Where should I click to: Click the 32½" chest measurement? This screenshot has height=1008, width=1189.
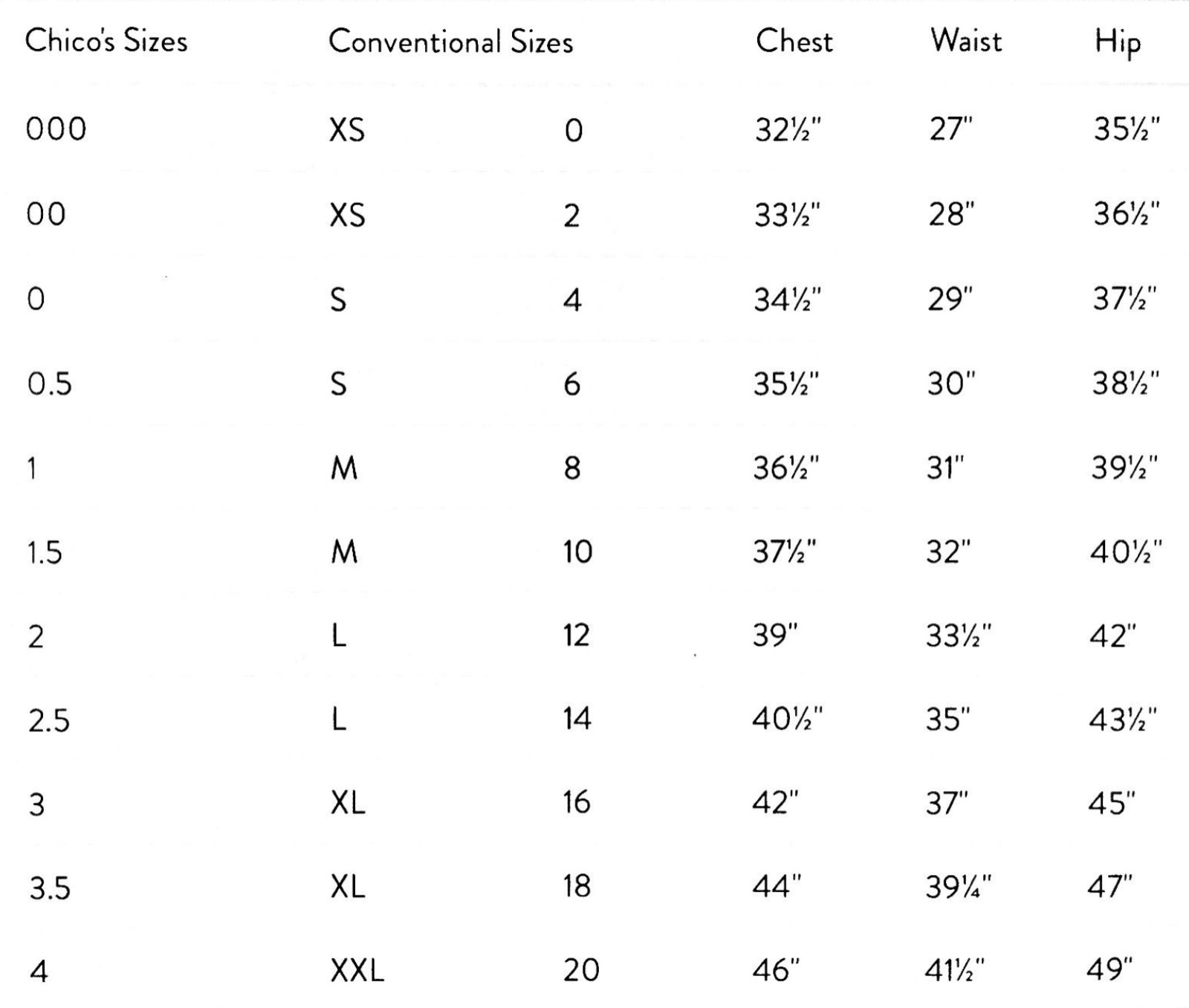[x=788, y=130]
